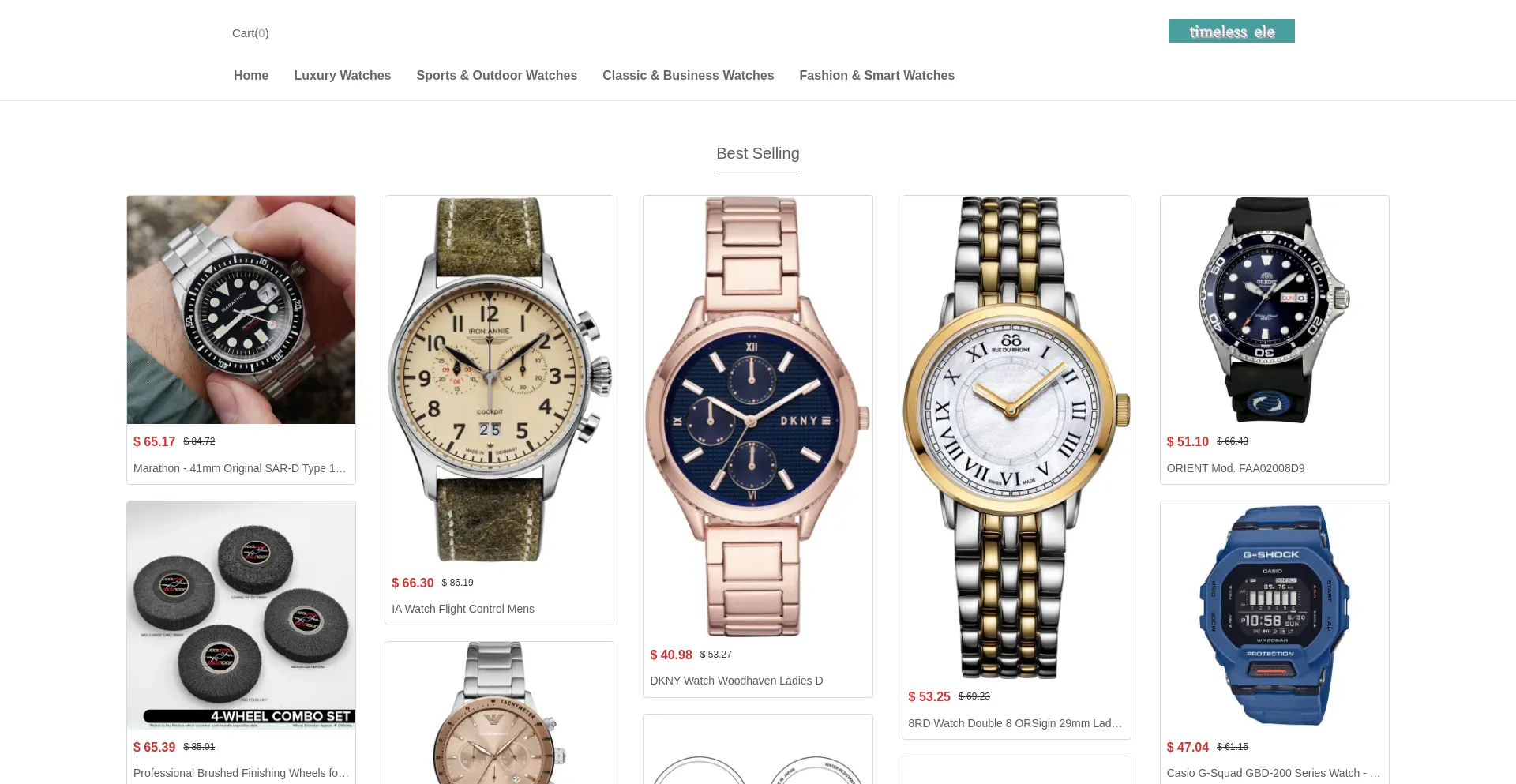
Task: Open the 4-wheel combo set image
Action: pyautogui.click(x=241, y=615)
